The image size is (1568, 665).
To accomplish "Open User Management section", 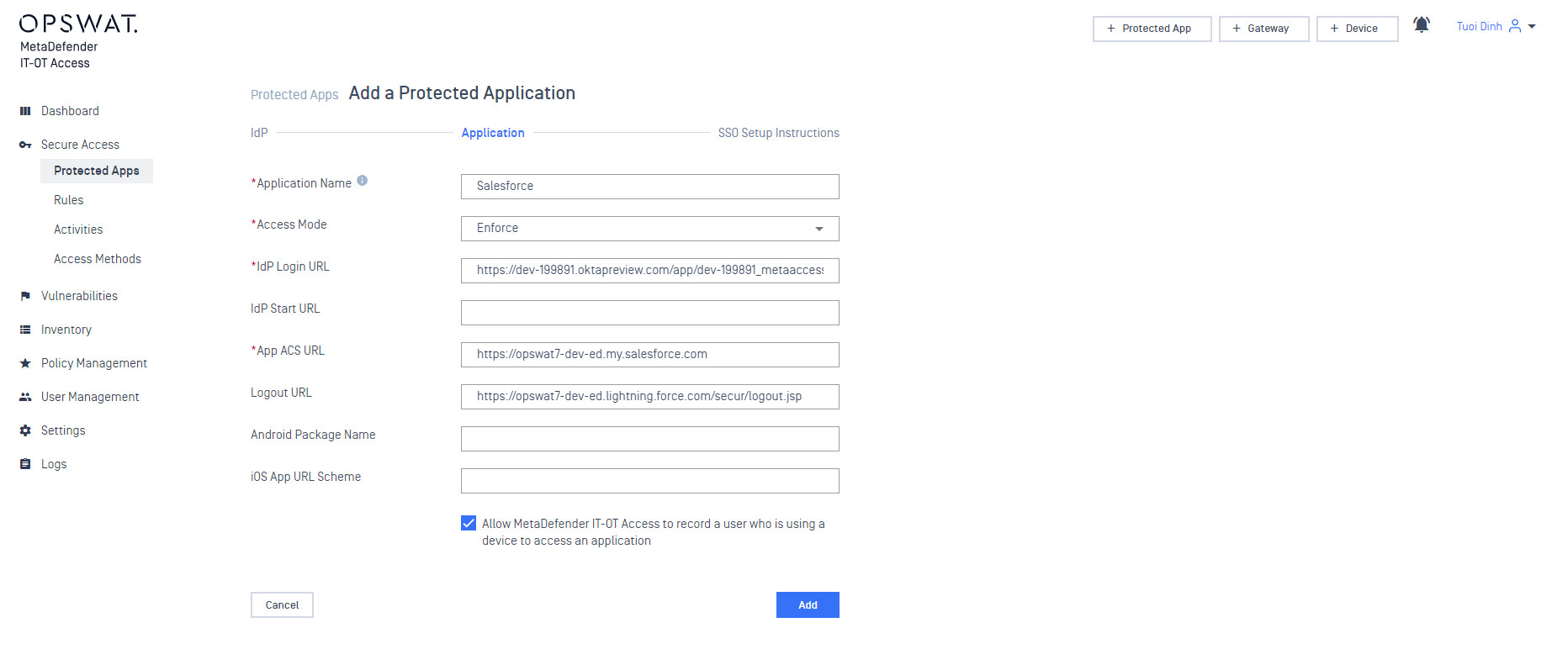I will 90,397.
